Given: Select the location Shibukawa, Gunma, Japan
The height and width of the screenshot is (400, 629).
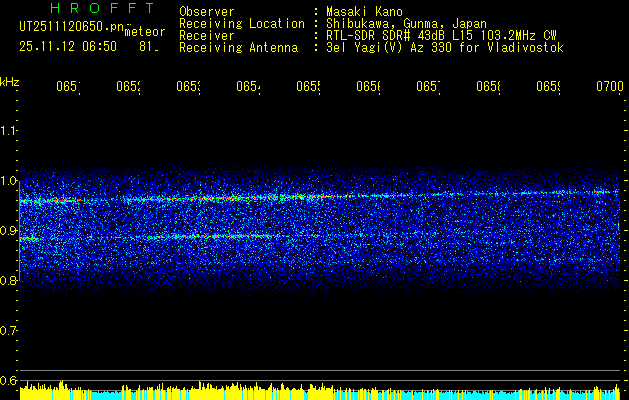Looking at the screenshot, I should click(406, 24).
